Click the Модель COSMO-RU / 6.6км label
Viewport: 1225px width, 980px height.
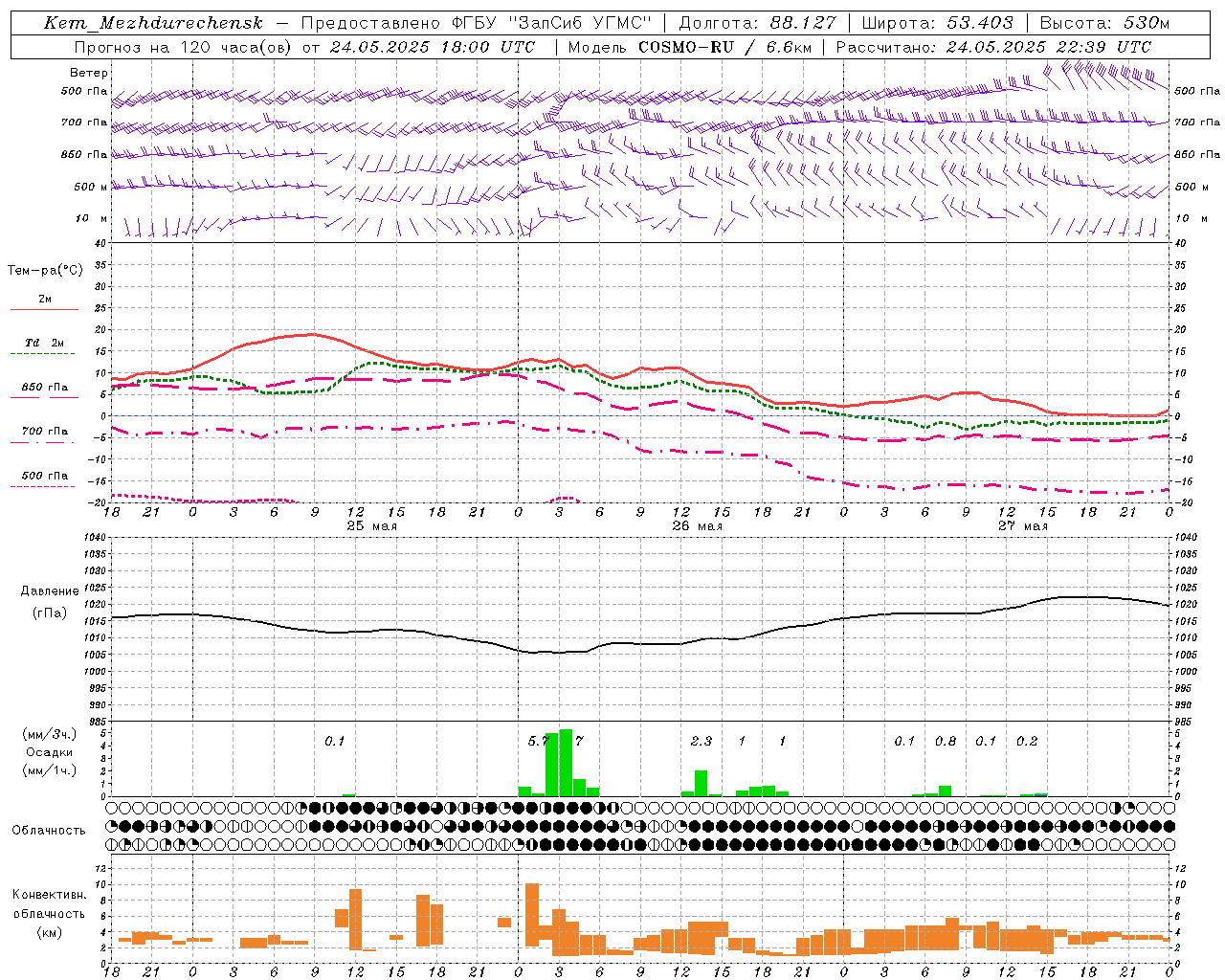click(x=689, y=47)
